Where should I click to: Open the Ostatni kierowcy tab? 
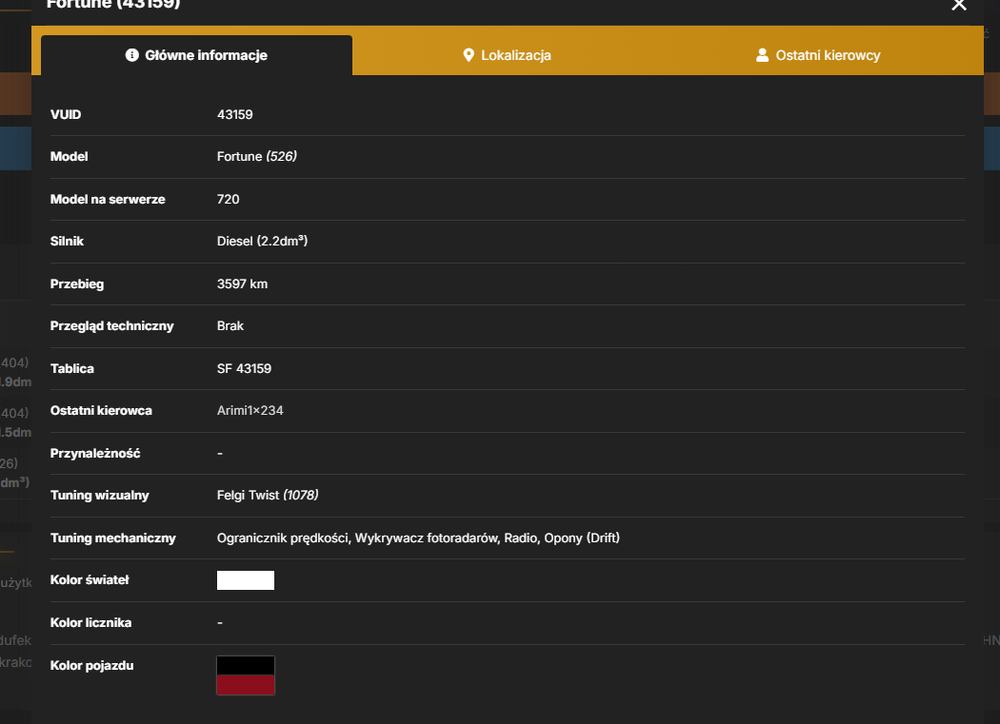[x=818, y=55]
